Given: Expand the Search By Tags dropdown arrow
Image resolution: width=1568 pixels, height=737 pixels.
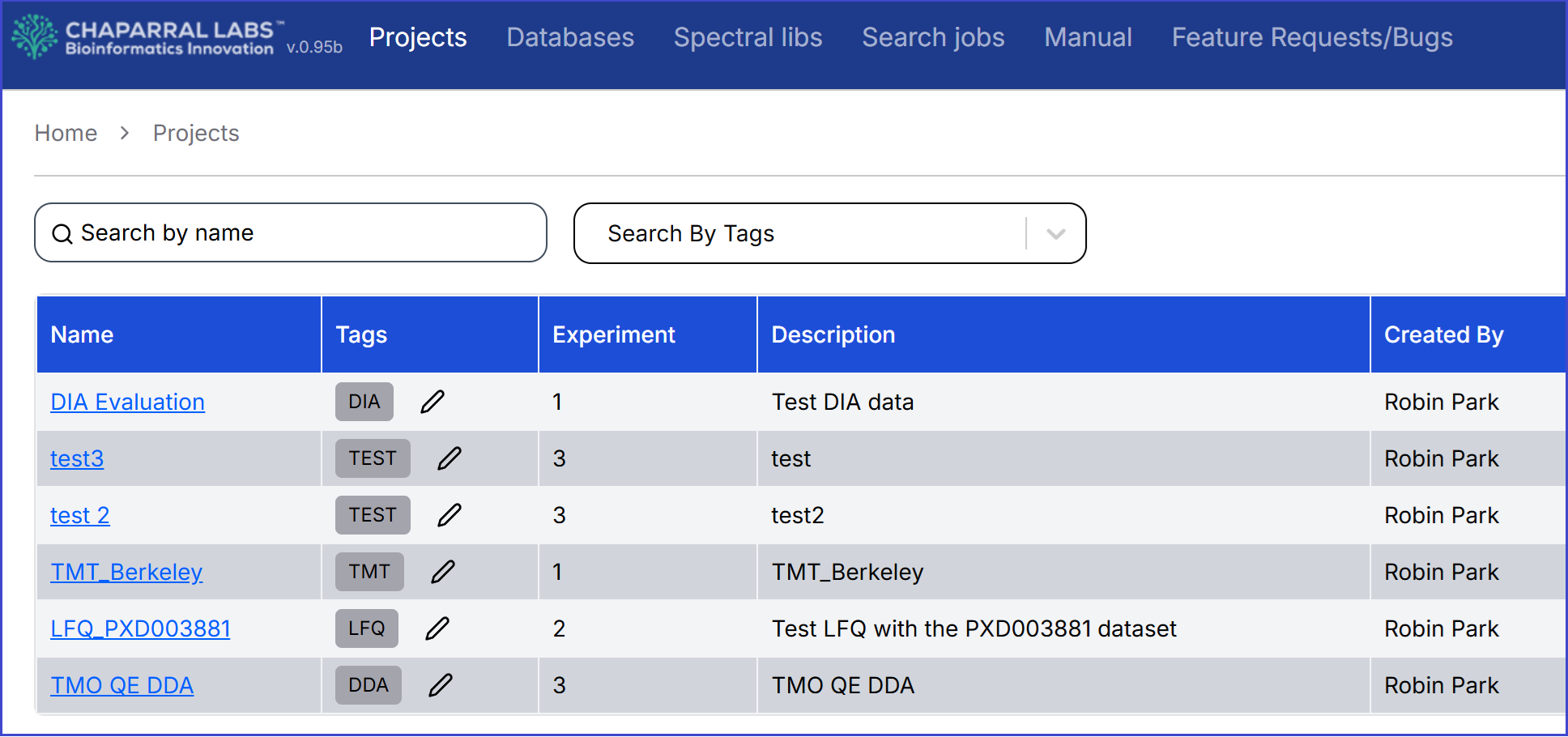Looking at the screenshot, I should [1055, 234].
